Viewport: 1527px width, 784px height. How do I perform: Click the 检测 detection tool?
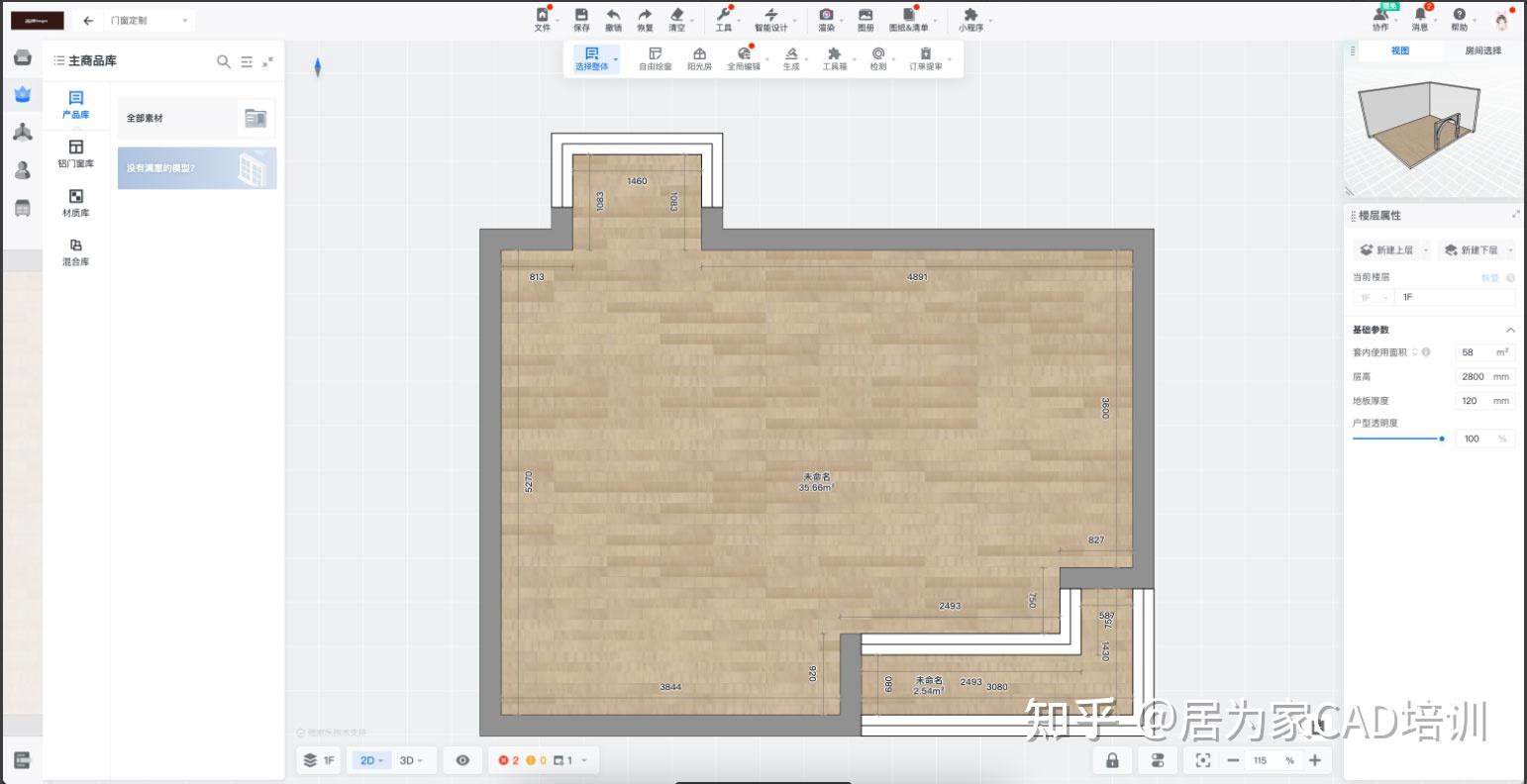[x=878, y=58]
